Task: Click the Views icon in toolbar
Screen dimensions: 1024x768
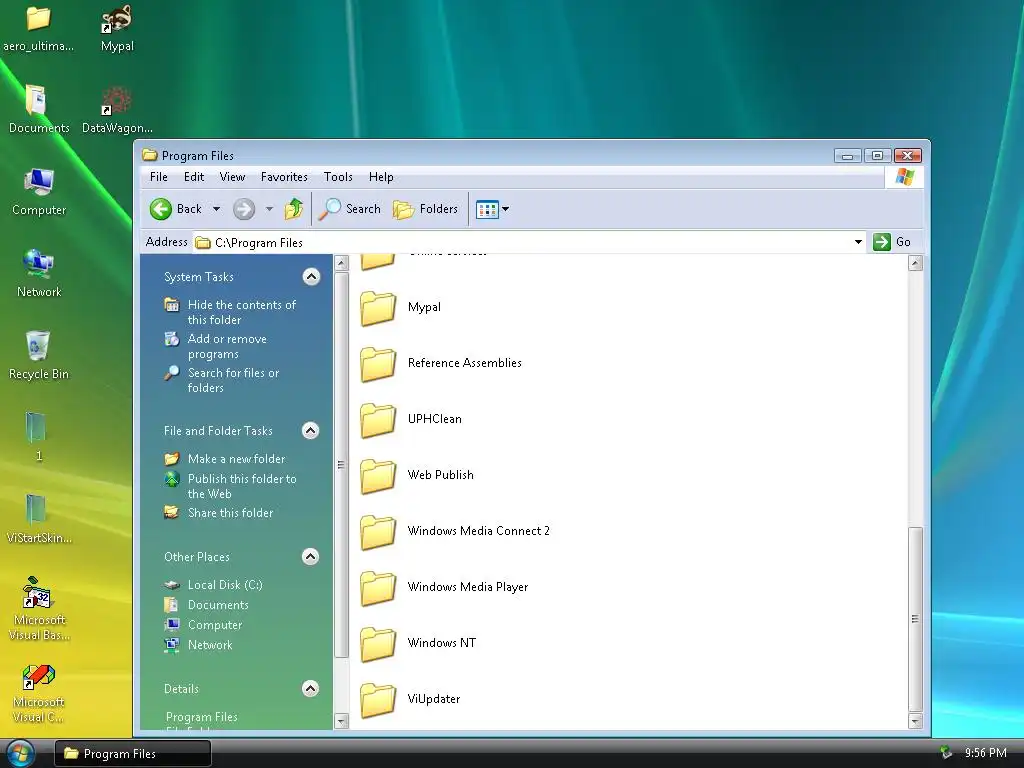Action: click(487, 209)
